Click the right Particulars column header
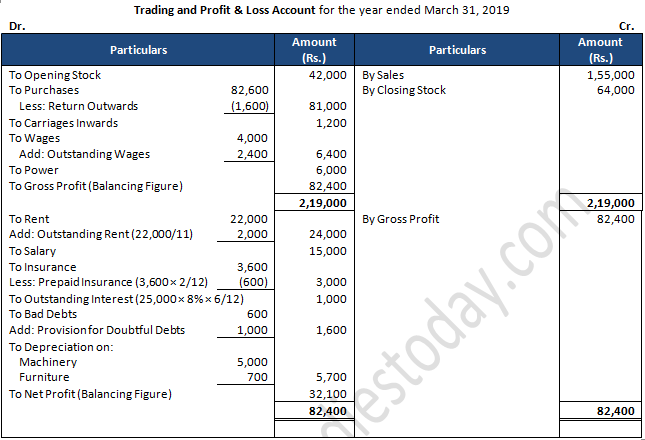Viewport: 645px width, 440px height. [457, 50]
